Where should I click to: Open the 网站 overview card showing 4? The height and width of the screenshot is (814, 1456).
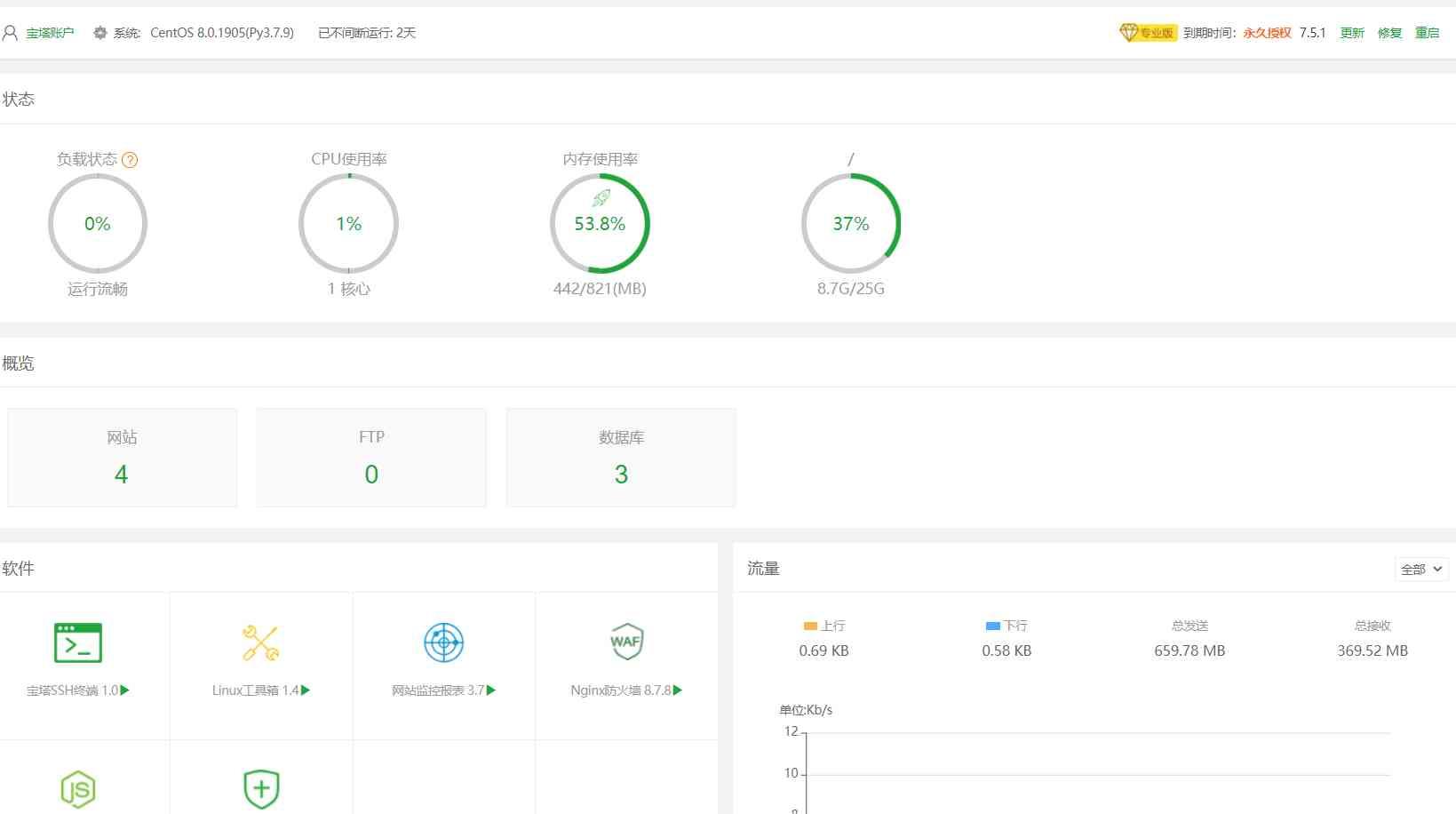click(x=123, y=458)
